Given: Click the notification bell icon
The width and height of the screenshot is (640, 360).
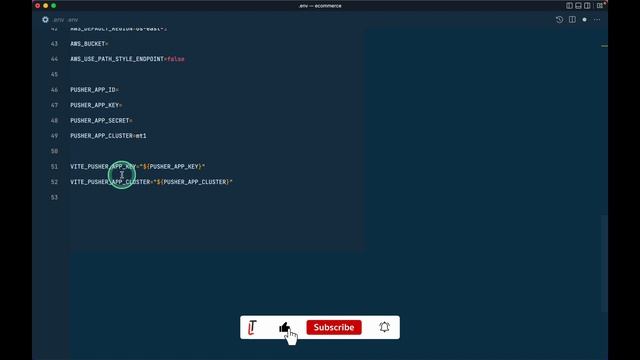Looking at the screenshot, I should 384,327.
